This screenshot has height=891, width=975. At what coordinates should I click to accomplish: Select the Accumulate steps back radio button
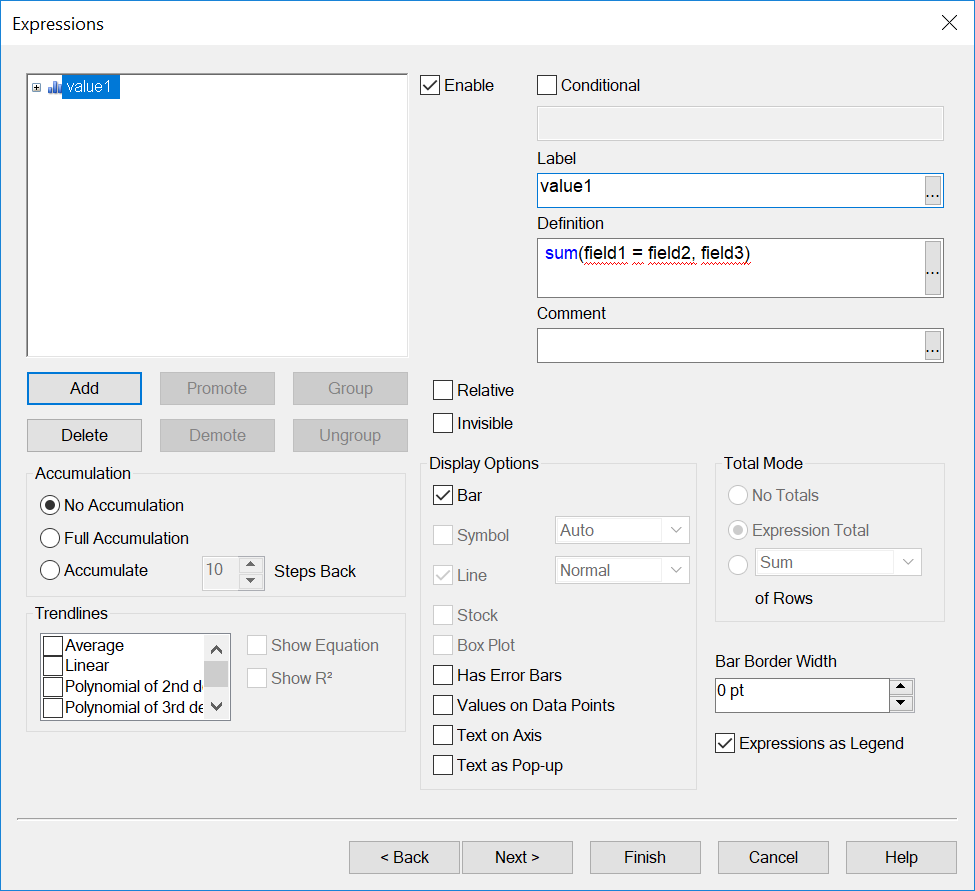tap(50, 571)
